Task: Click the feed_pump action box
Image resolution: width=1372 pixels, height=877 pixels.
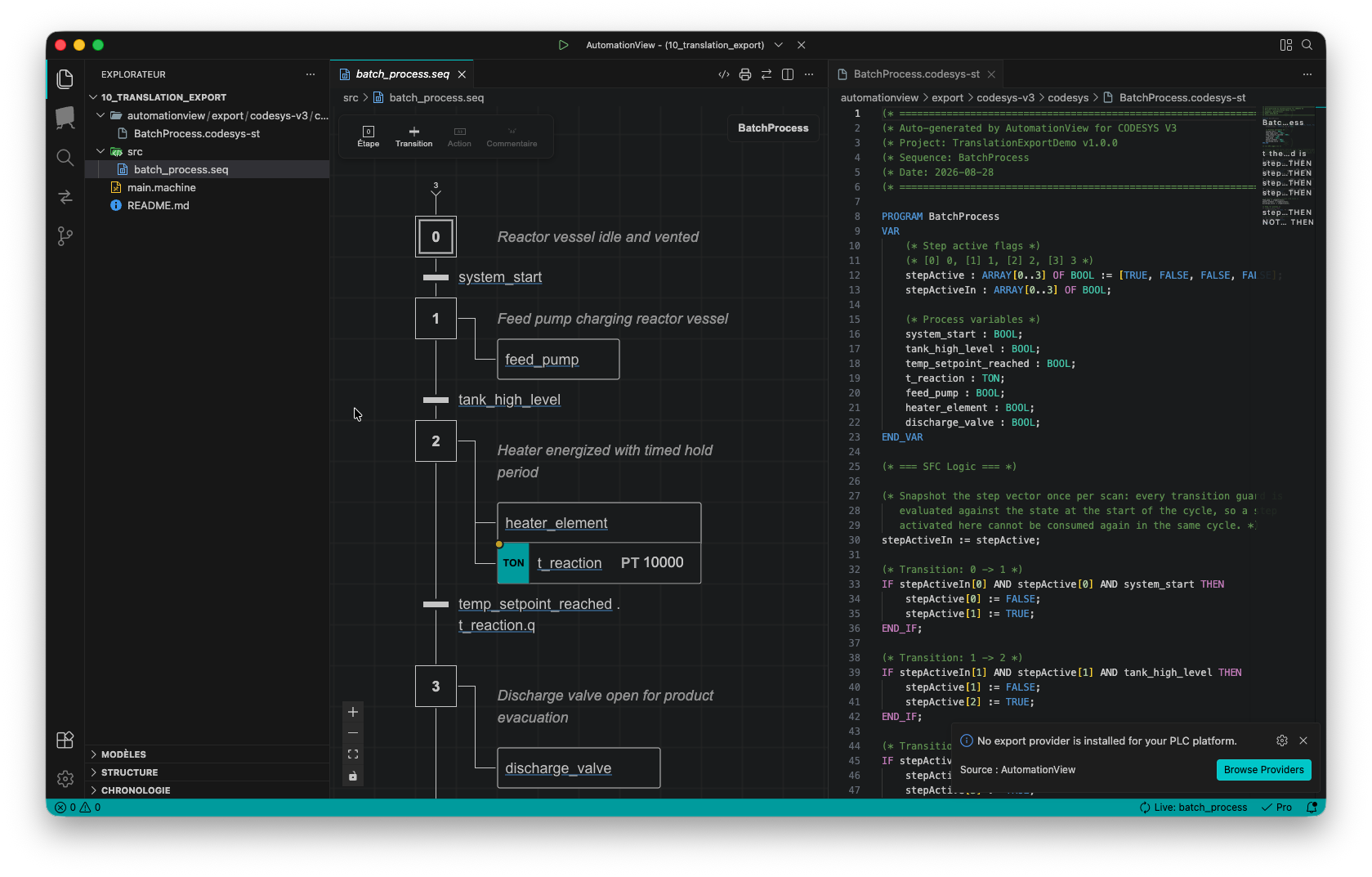Action: 558,360
